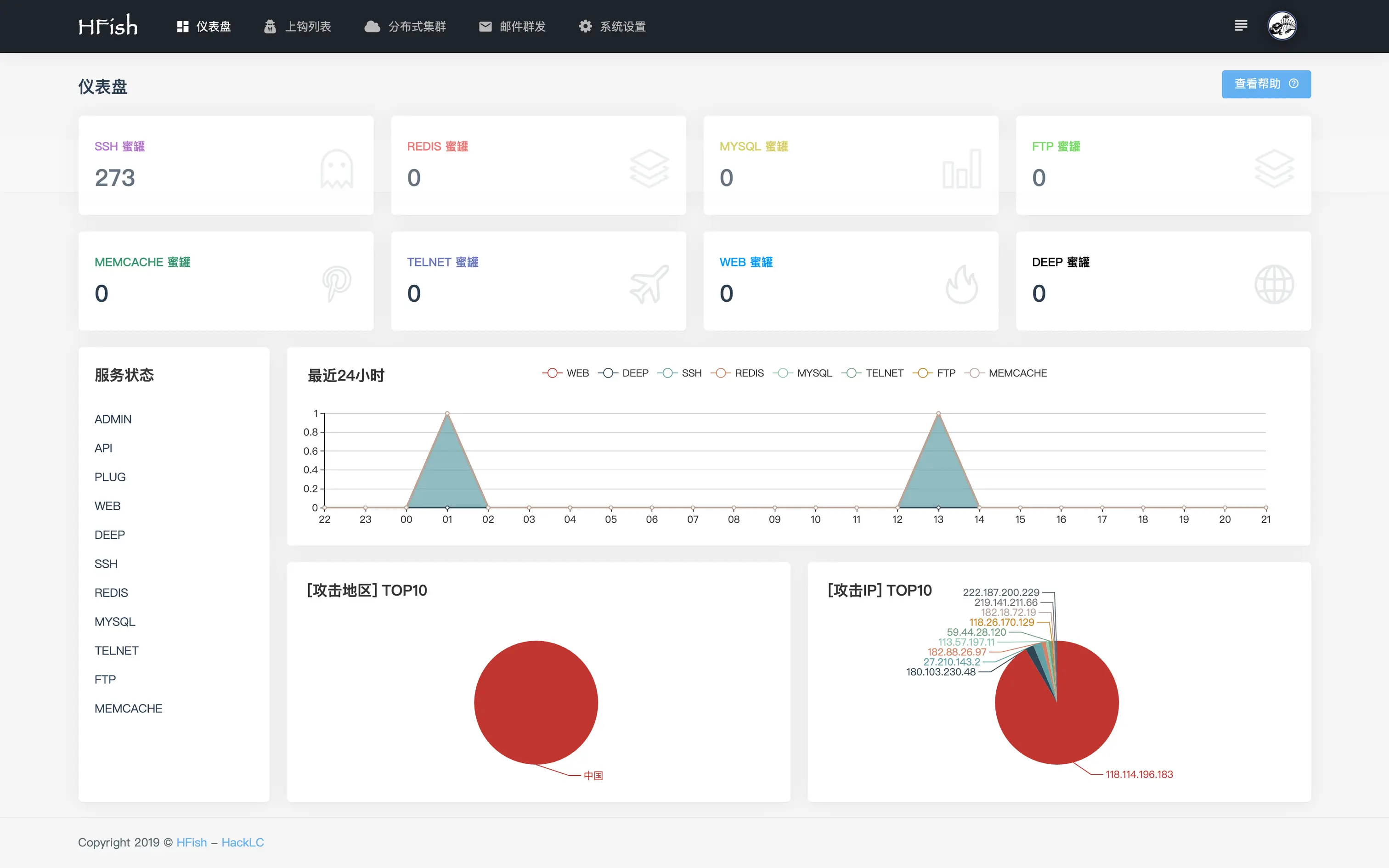The height and width of the screenshot is (868, 1389).
Task: Click the red 中国 pie slice
Action: click(x=536, y=702)
